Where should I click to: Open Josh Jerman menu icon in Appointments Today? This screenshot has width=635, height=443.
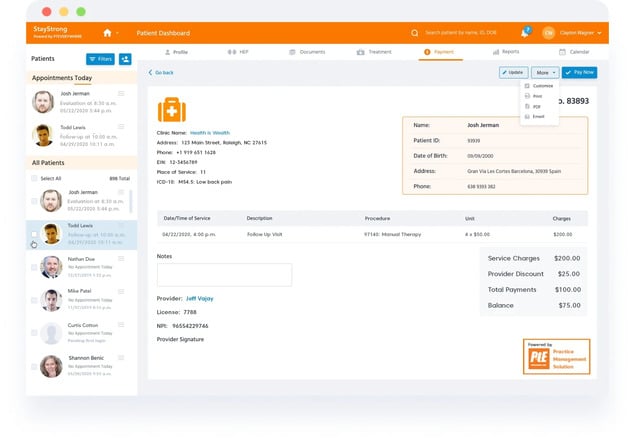pyautogui.click(x=121, y=94)
